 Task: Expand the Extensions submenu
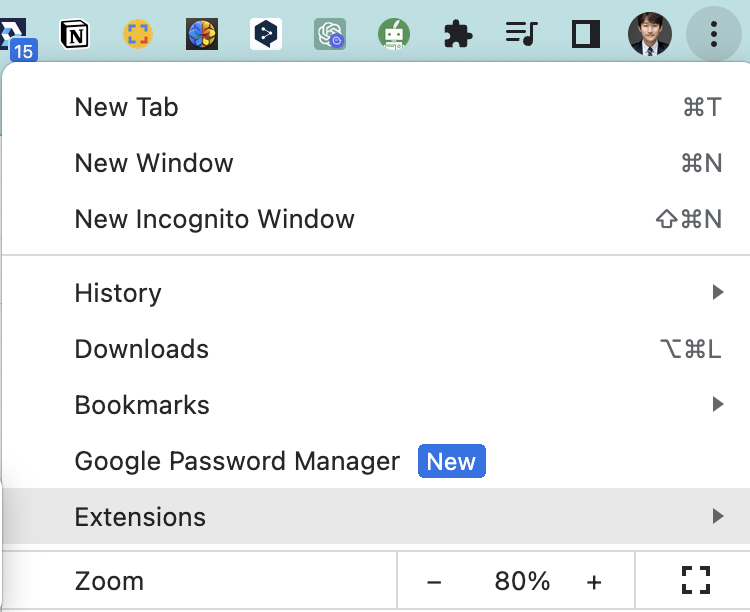(376, 516)
